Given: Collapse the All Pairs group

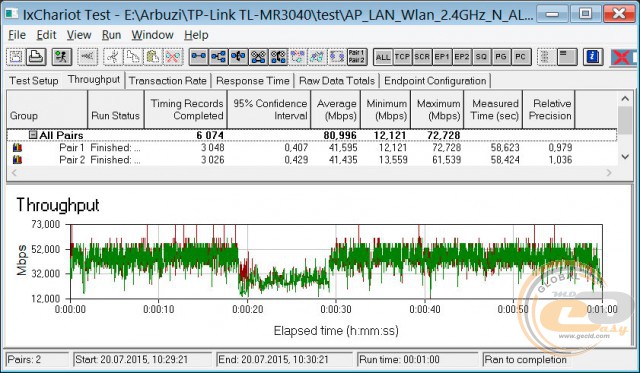Looking at the screenshot, I should coord(33,135).
